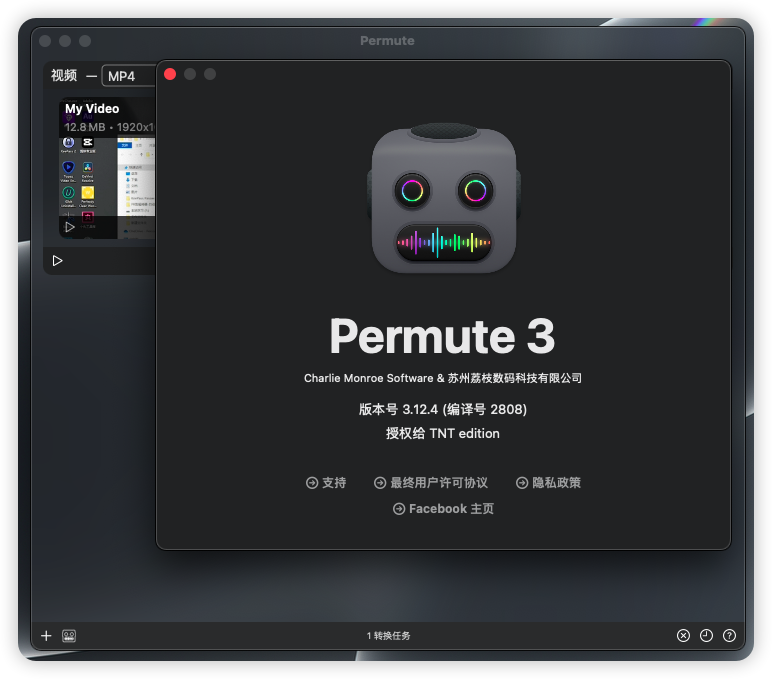Viewport: 772px width, 679px height.
Task: Click the Permute 3 heading
Action: 443,336
